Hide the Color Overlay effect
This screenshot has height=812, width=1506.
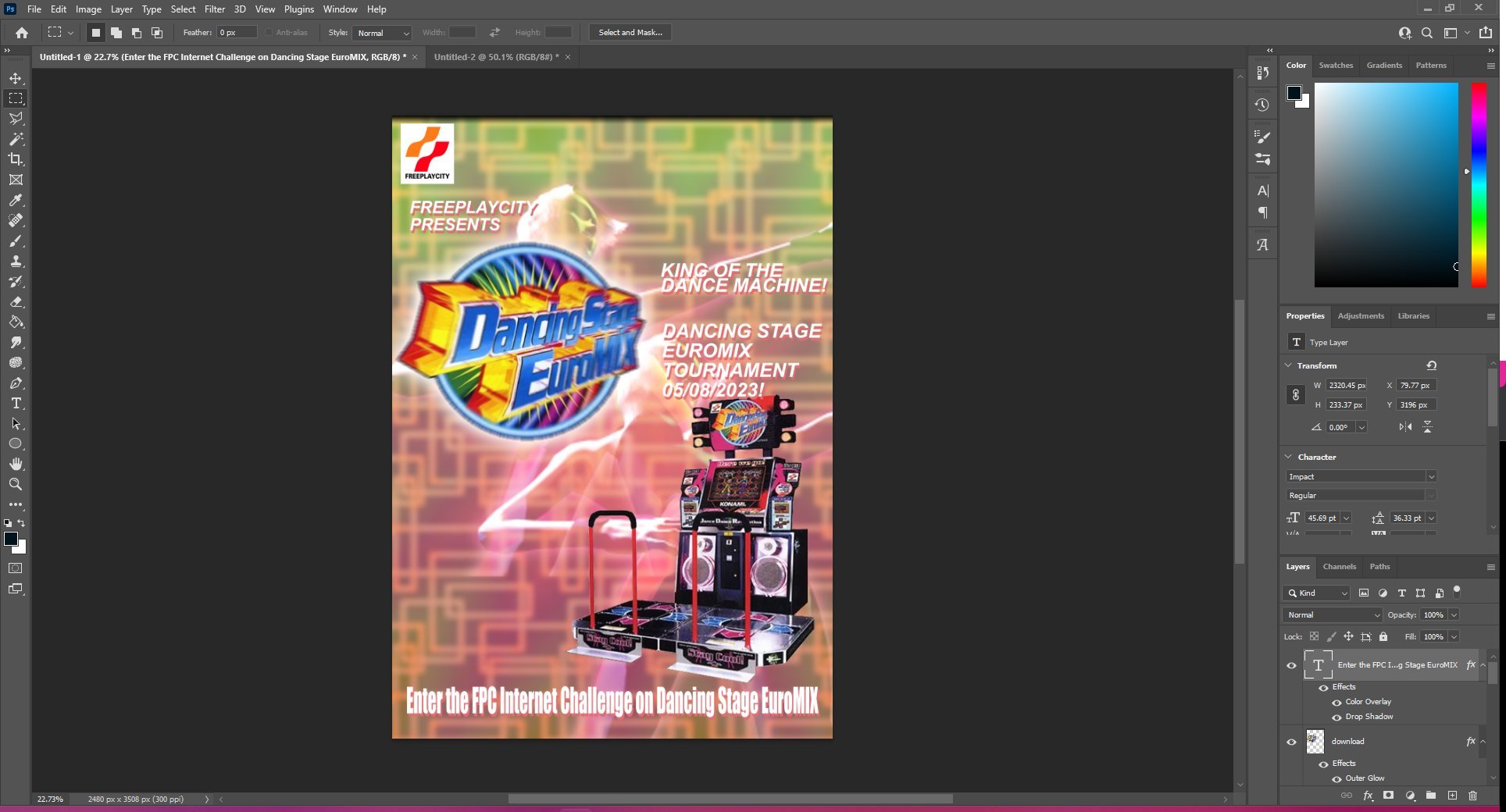tap(1336, 702)
